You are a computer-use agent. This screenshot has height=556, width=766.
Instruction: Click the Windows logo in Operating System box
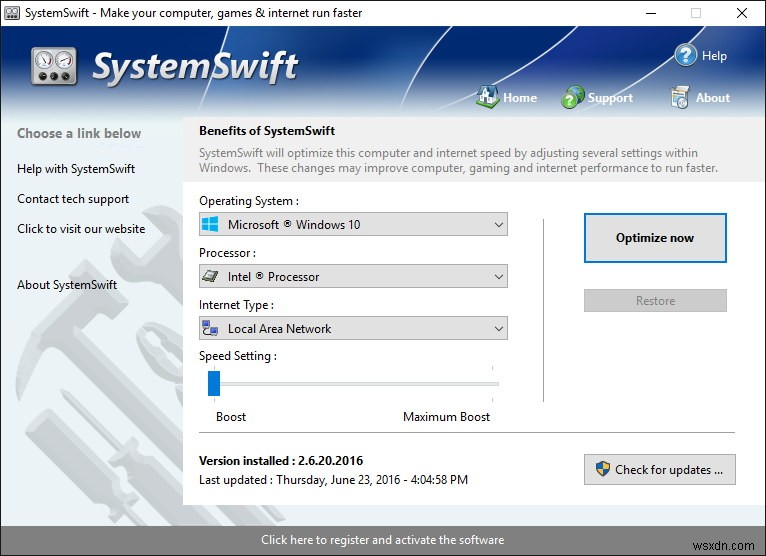point(210,224)
